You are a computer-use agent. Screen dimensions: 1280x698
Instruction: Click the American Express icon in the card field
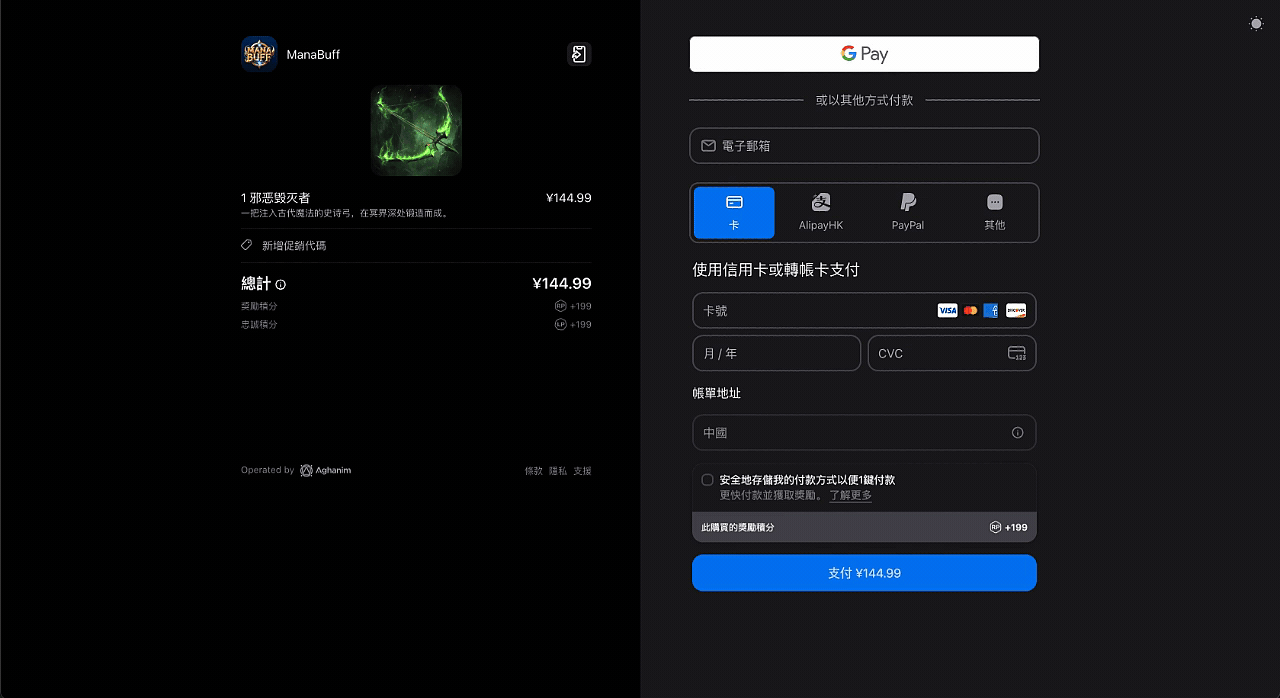(991, 310)
